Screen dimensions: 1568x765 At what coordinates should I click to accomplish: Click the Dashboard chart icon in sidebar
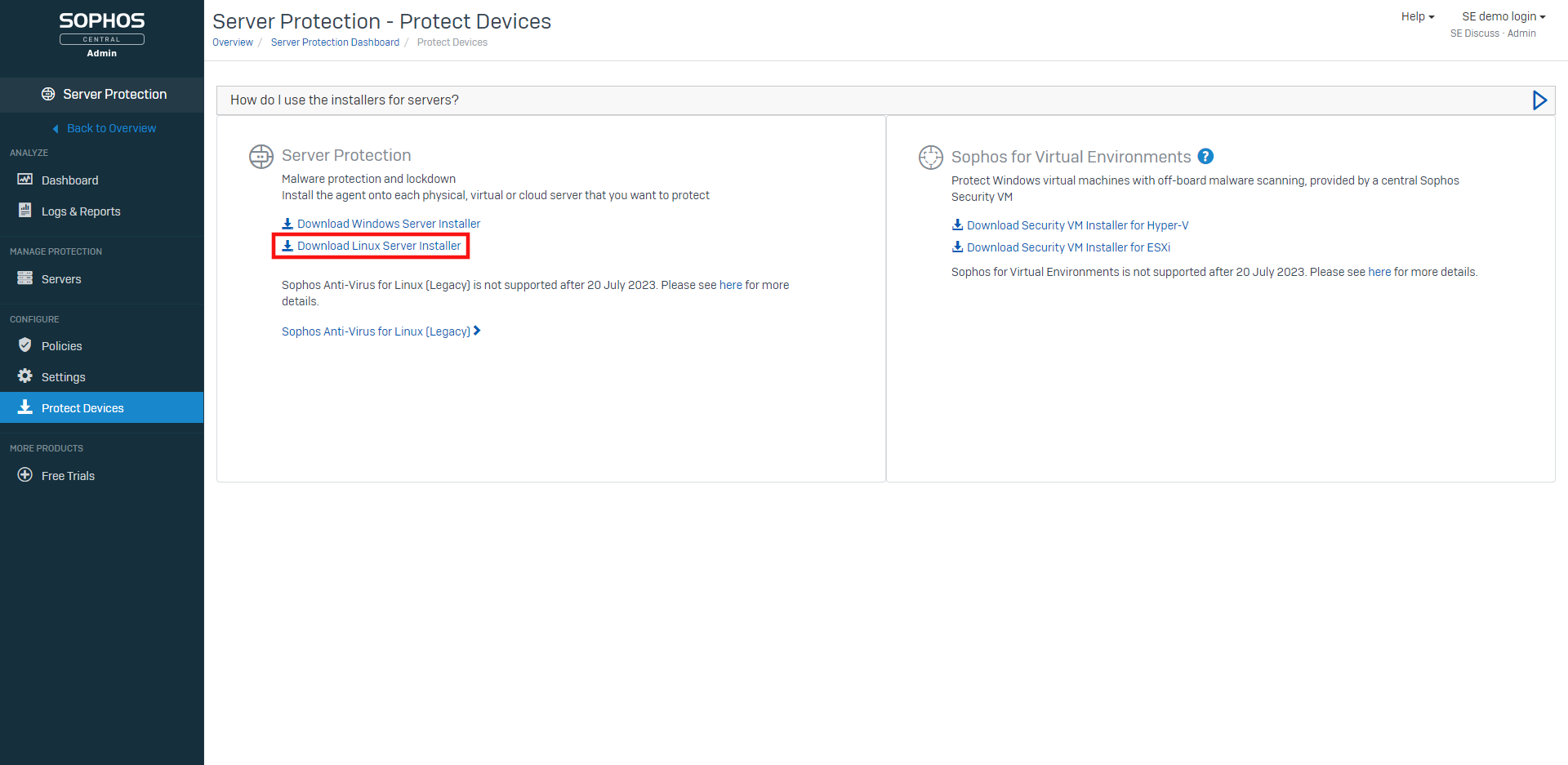pyautogui.click(x=25, y=180)
